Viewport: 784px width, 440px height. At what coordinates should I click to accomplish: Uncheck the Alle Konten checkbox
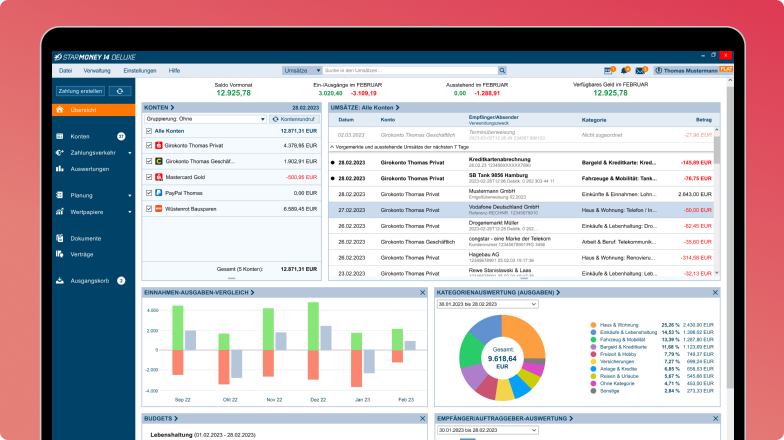[149, 130]
